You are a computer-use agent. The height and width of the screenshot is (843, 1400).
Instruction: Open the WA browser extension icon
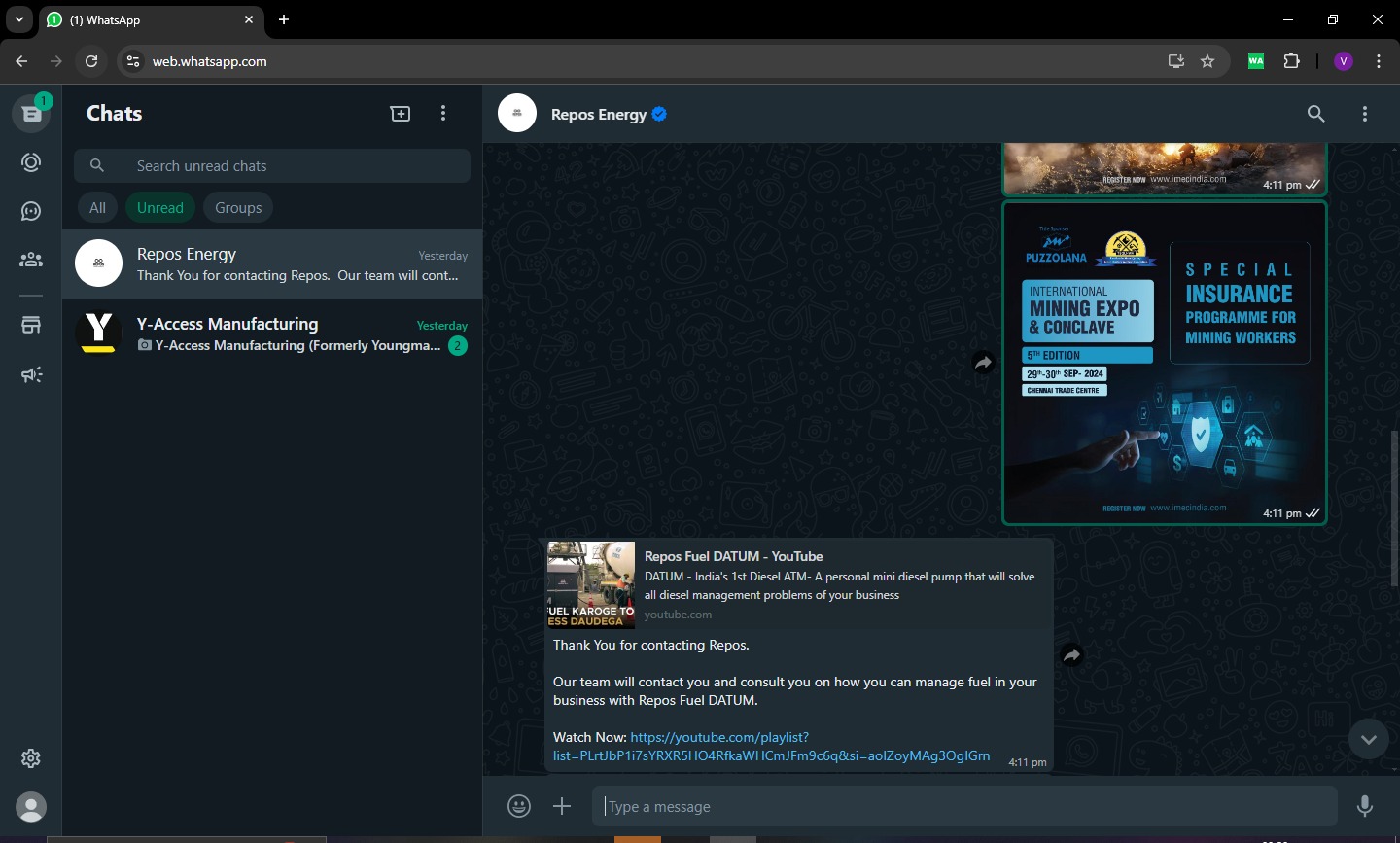(1256, 61)
